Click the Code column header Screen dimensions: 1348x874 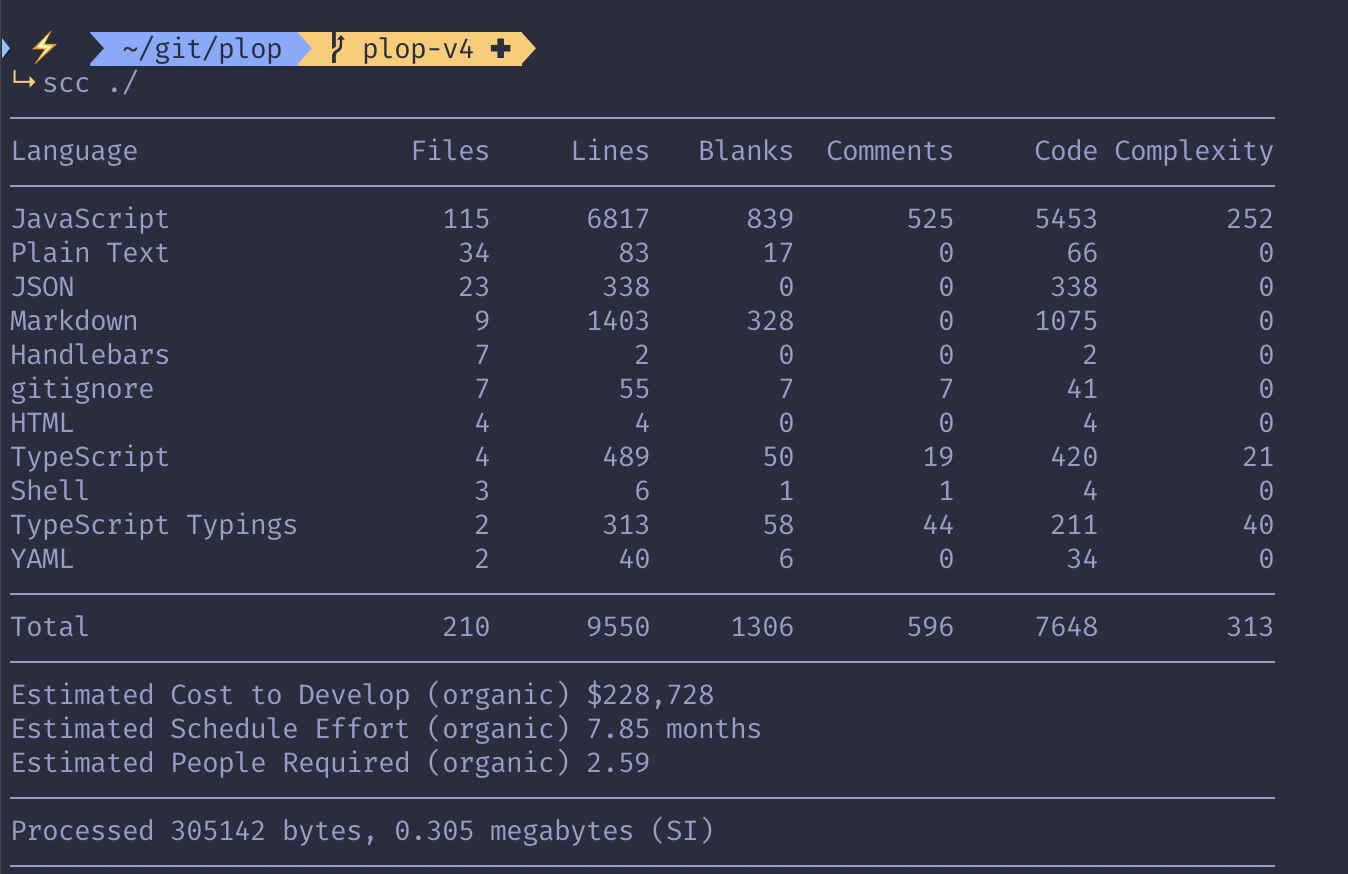coord(1066,150)
